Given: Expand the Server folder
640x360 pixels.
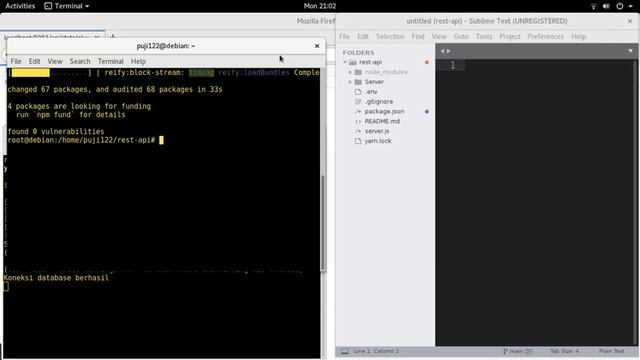Looking at the screenshot, I should point(350,82).
